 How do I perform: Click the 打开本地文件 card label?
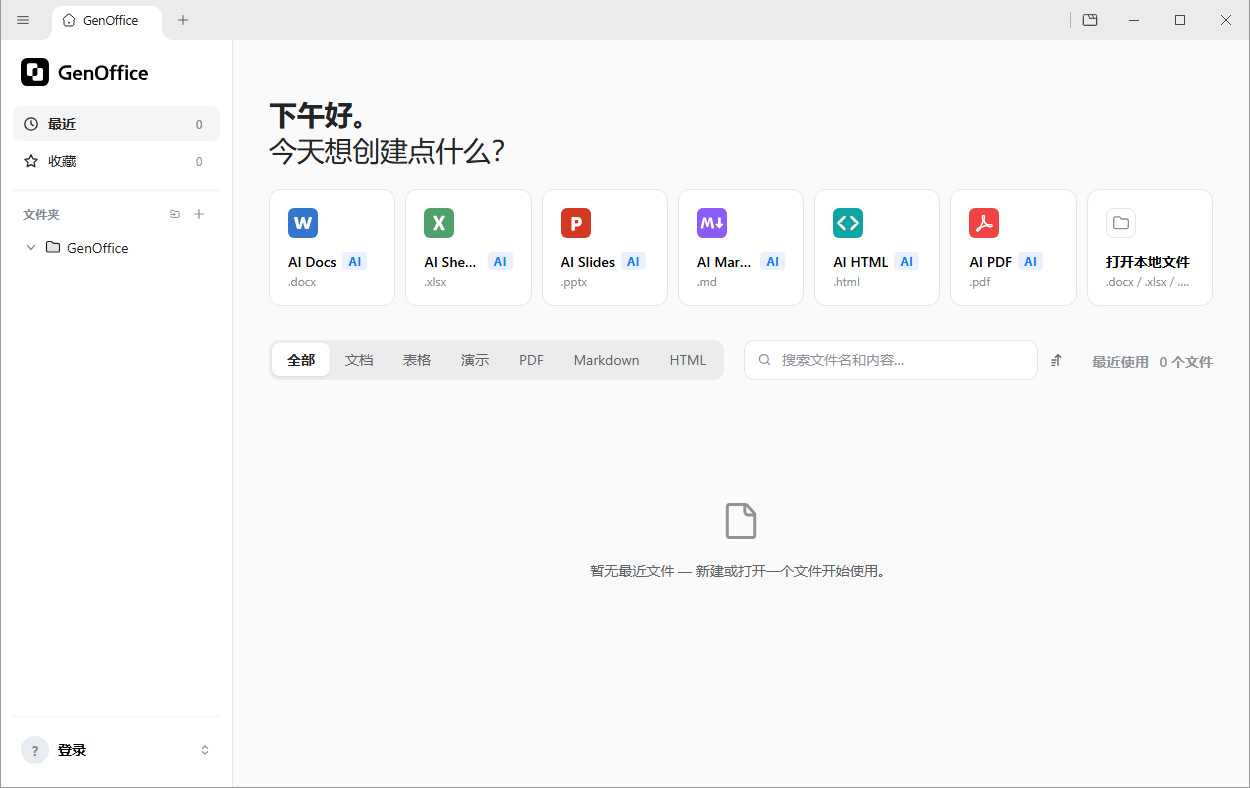point(1148,262)
